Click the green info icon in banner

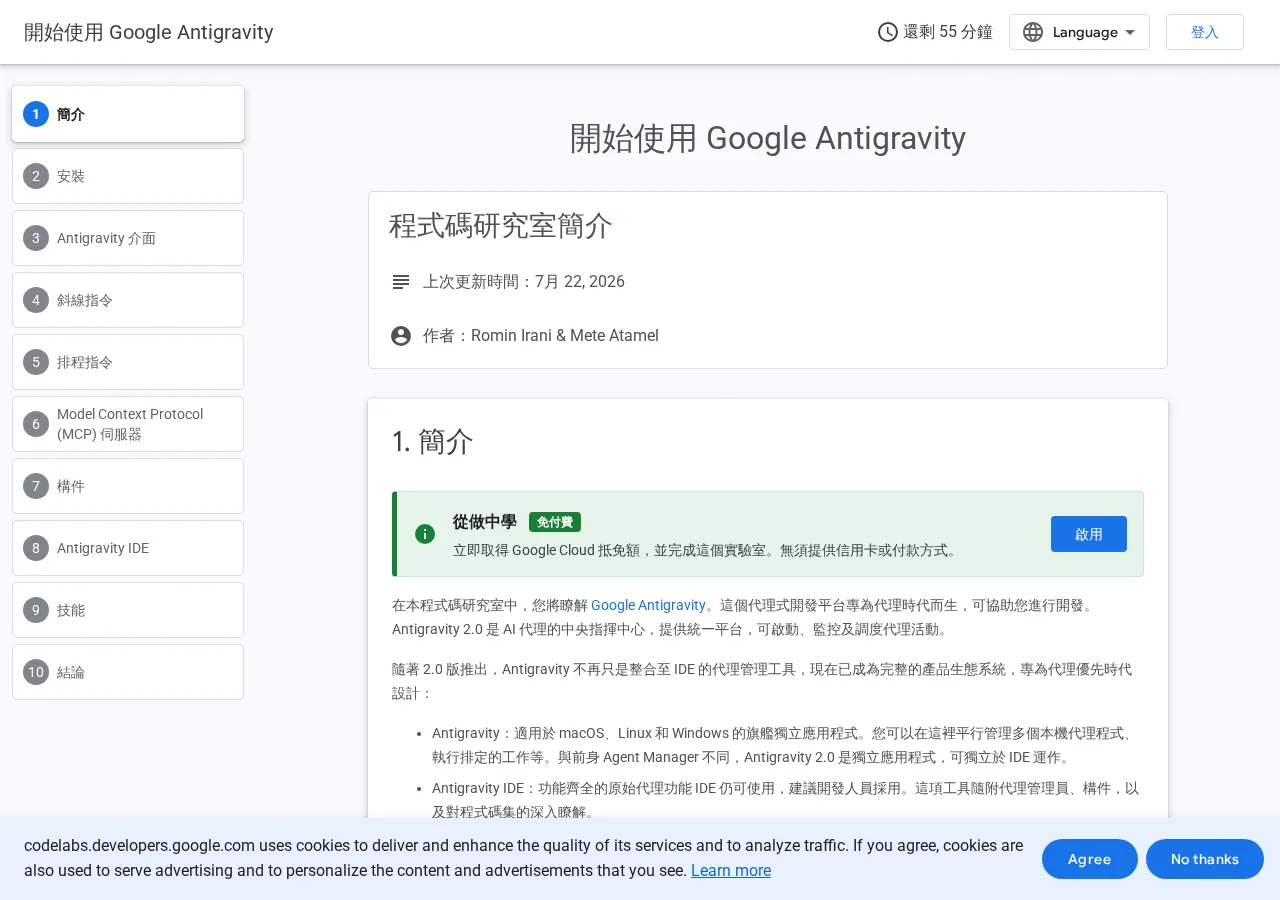(x=425, y=534)
